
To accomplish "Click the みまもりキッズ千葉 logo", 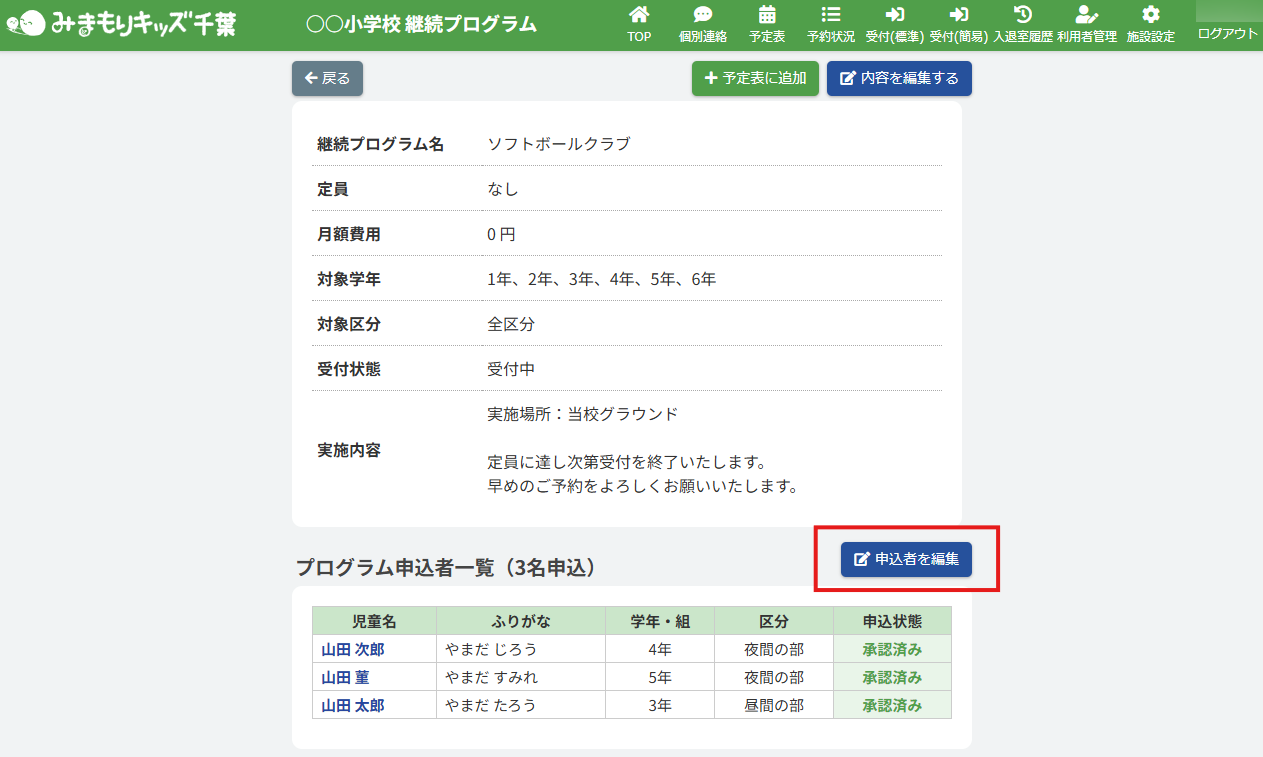I will coord(122,24).
